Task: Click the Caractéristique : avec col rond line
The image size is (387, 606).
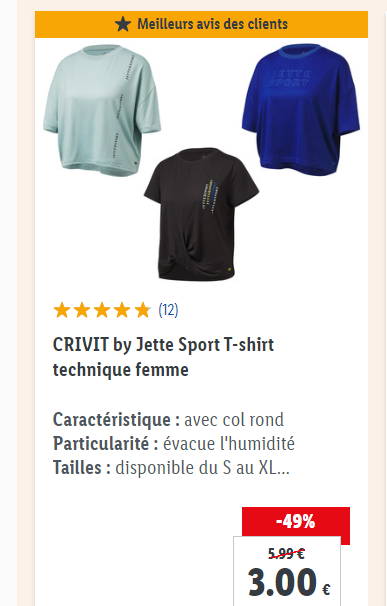Action: [x=168, y=420]
